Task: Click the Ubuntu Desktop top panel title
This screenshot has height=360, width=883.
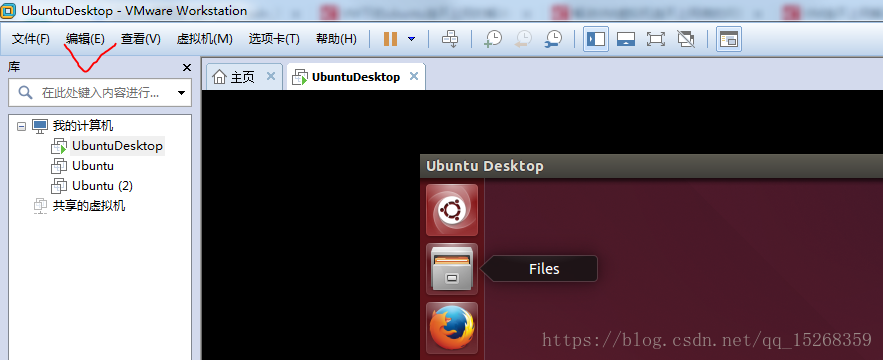Action: [x=485, y=166]
